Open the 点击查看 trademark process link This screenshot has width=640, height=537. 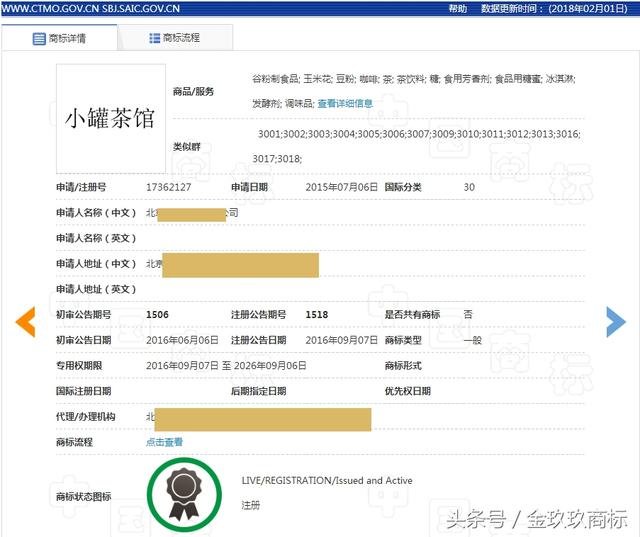pyautogui.click(x=164, y=442)
